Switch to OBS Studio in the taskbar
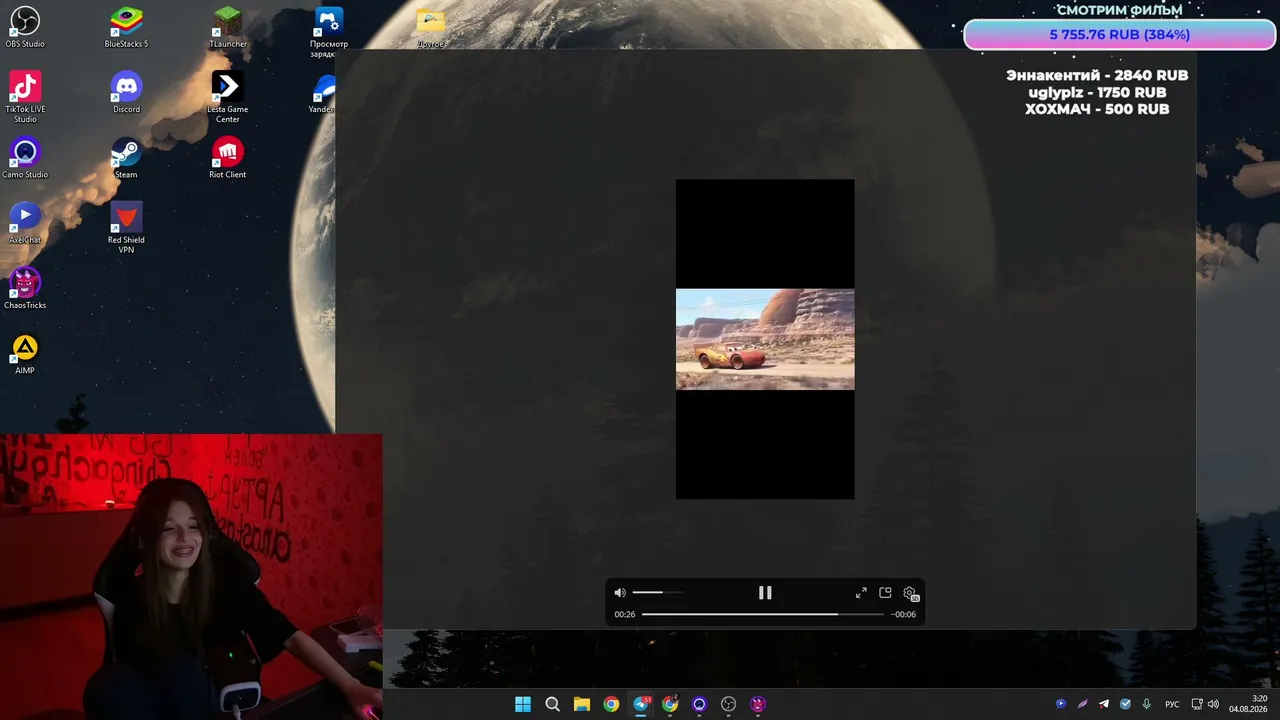Viewport: 1280px width, 720px height. click(x=729, y=704)
